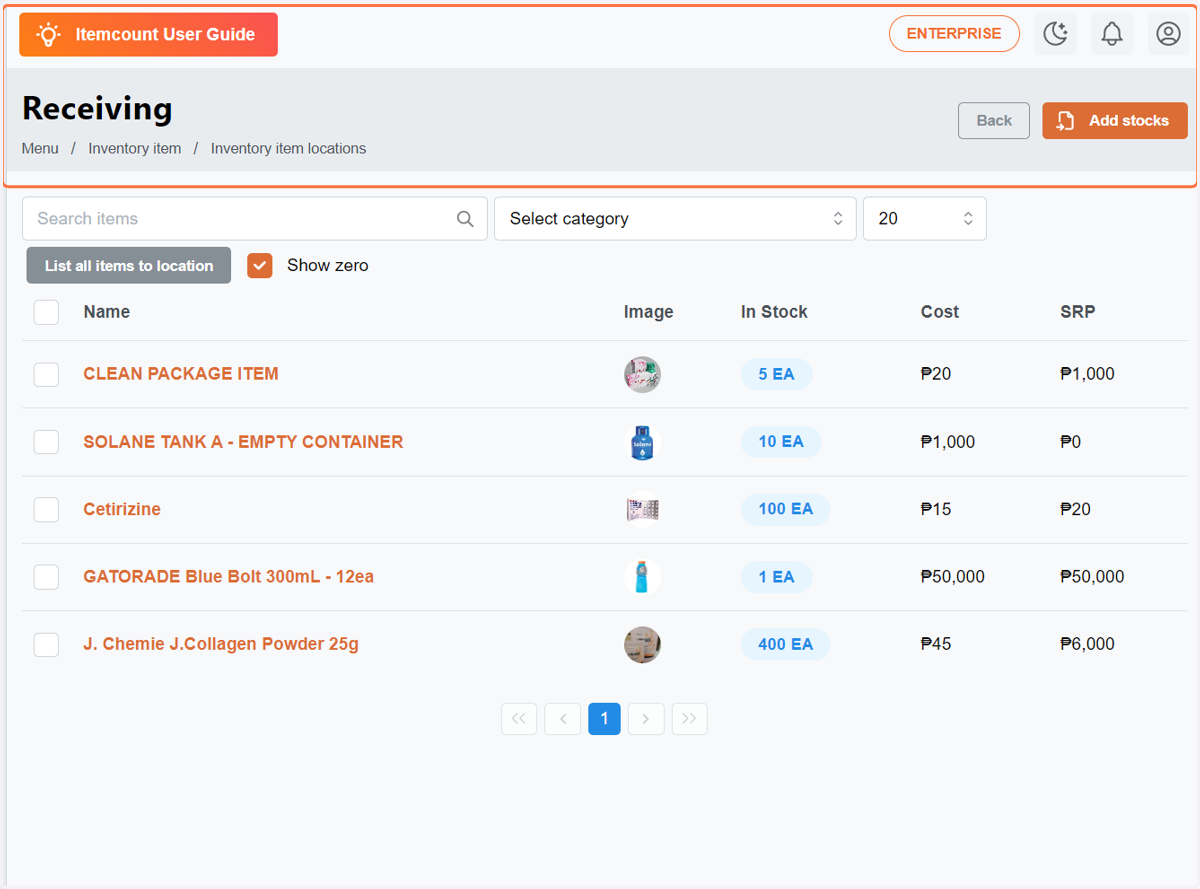Click the ENTERPRISE plan badge

pyautogui.click(x=954, y=34)
